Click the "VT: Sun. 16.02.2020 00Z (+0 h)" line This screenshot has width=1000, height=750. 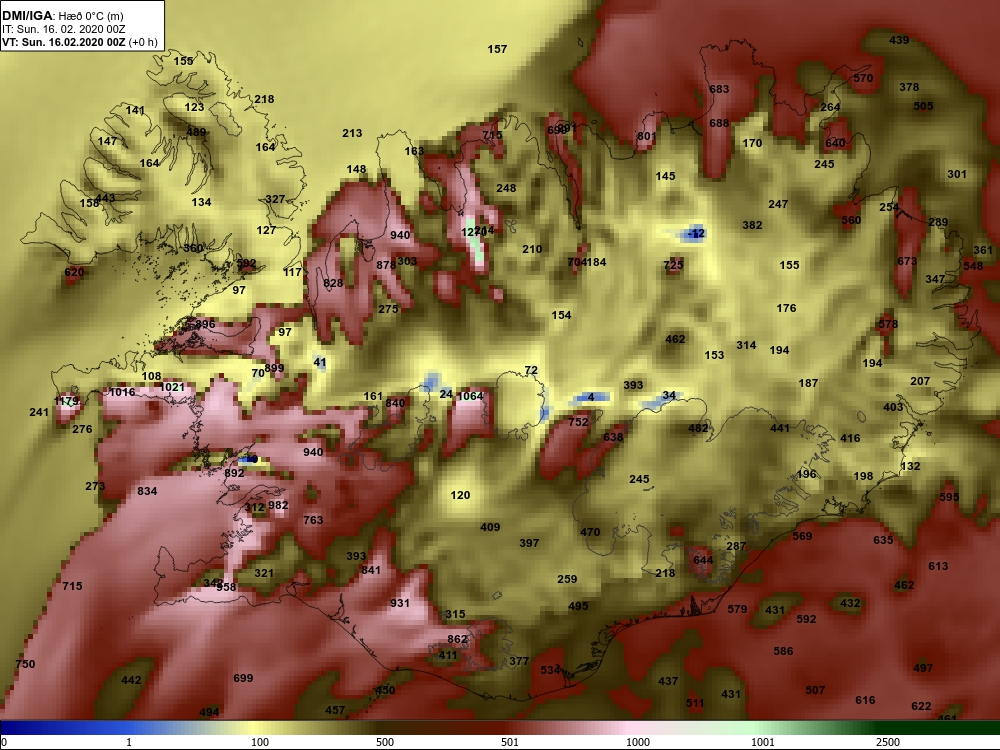point(79,43)
